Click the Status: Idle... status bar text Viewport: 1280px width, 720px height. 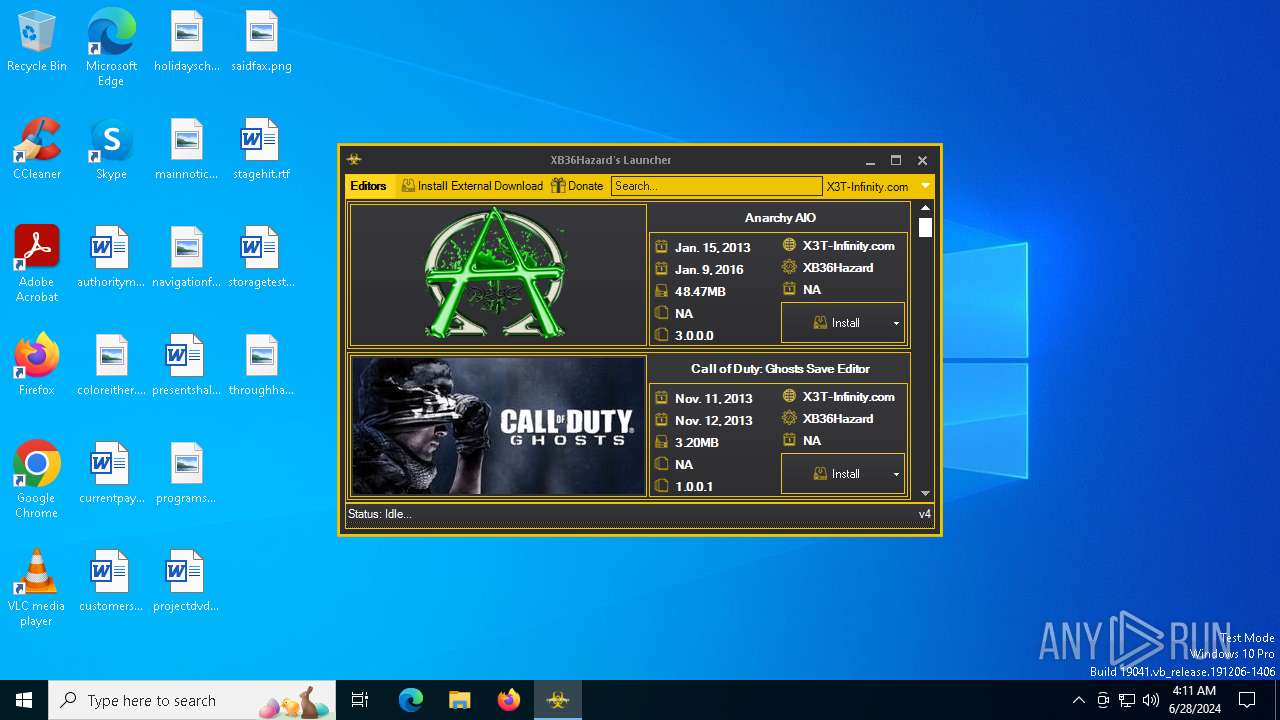click(x=379, y=514)
